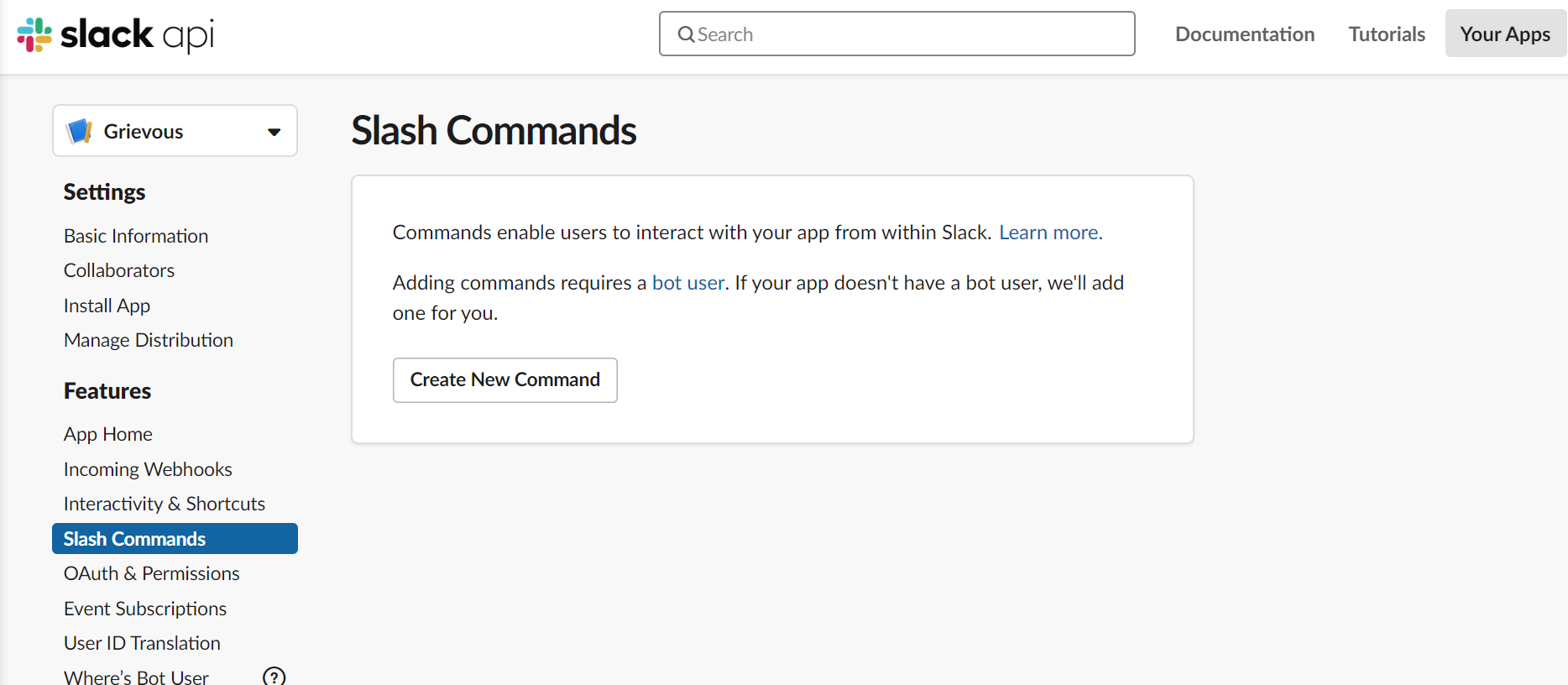1568x685 pixels.
Task: Click the search magnifier icon
Action: point(686,34)
